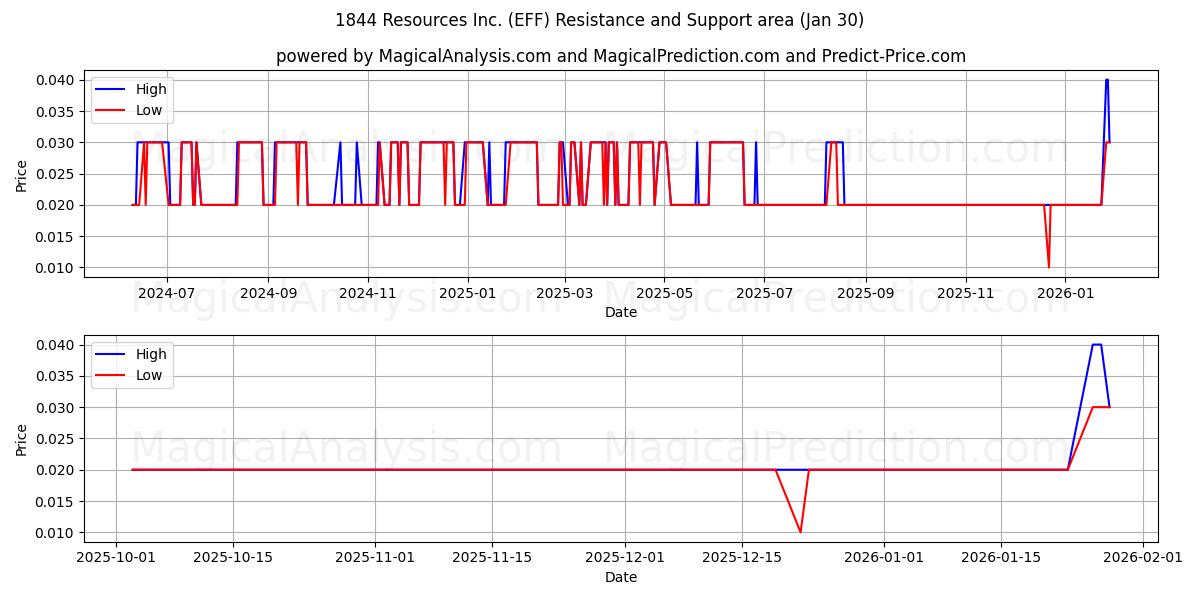
Task: Click the bottom chart x-axis label '2026-01-01'
Action: pyautogui.click(x=884, y=558)
